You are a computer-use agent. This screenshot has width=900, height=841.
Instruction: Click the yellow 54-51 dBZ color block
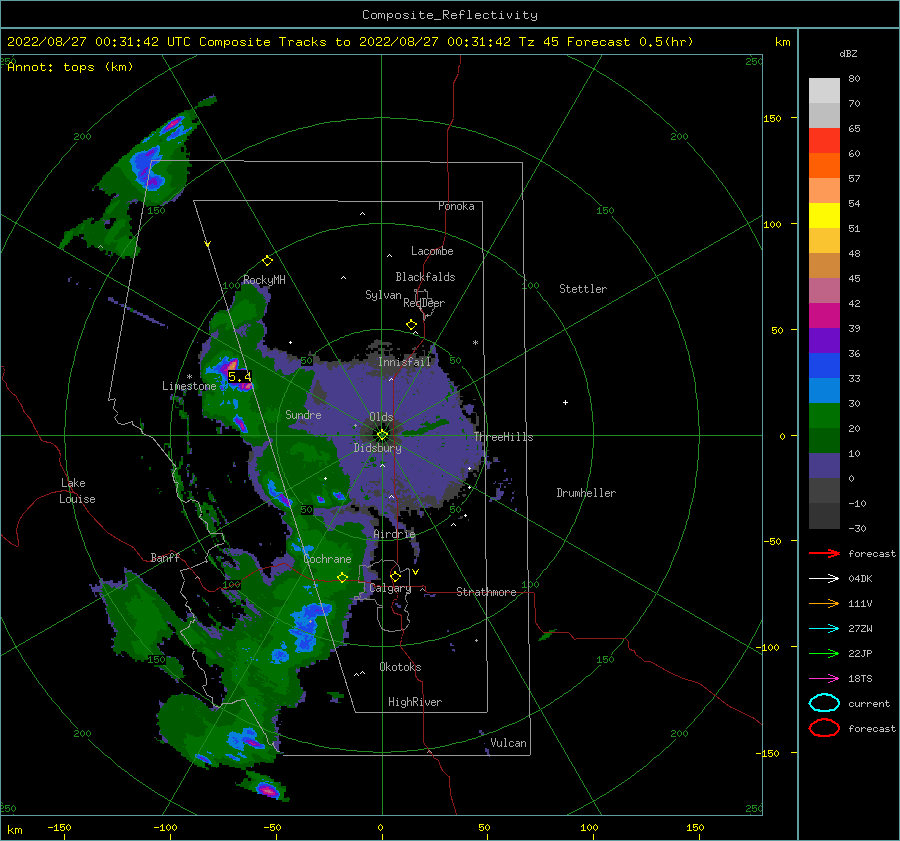pos(824,216)
